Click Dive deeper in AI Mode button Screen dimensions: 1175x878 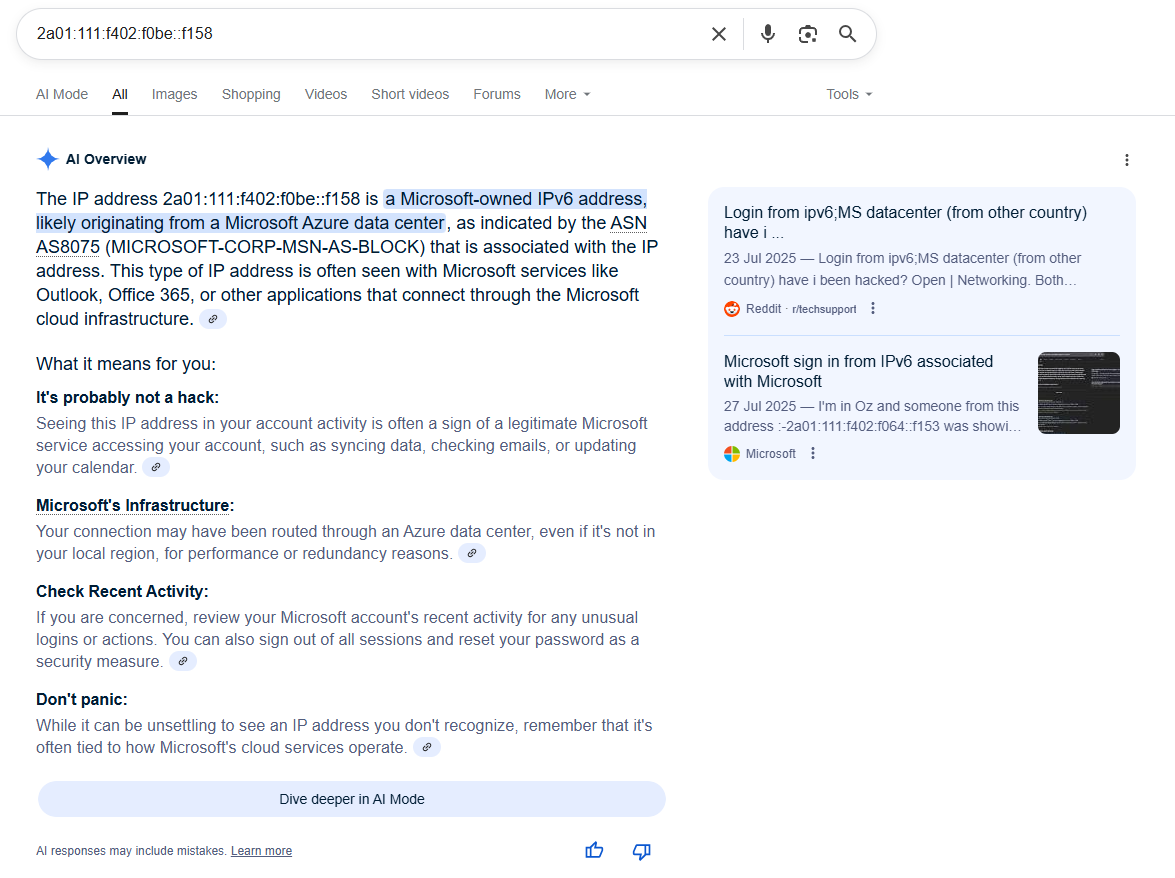[x=352, y=799]
